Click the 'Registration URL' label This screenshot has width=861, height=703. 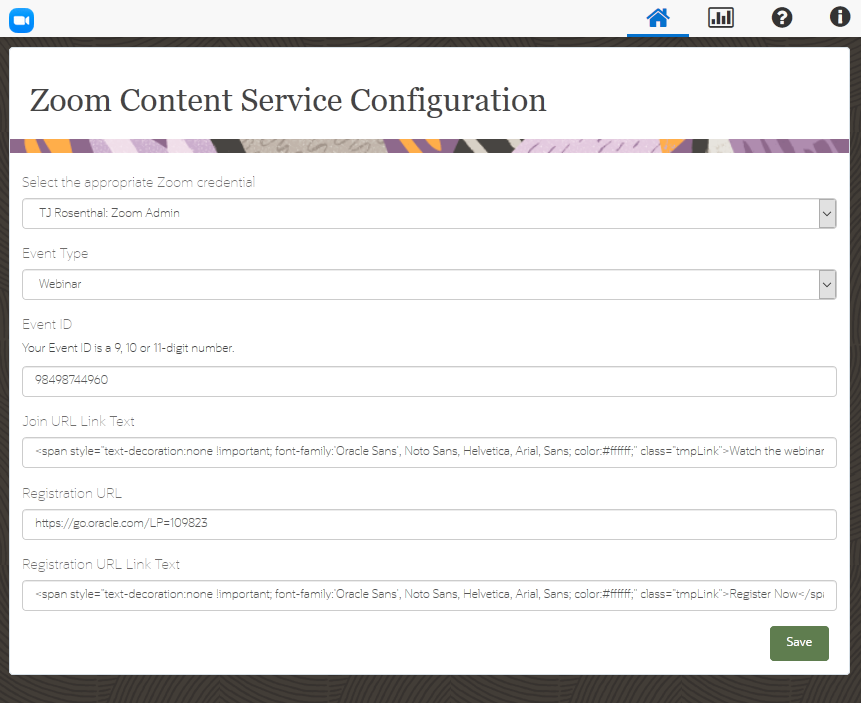(72, 493)
